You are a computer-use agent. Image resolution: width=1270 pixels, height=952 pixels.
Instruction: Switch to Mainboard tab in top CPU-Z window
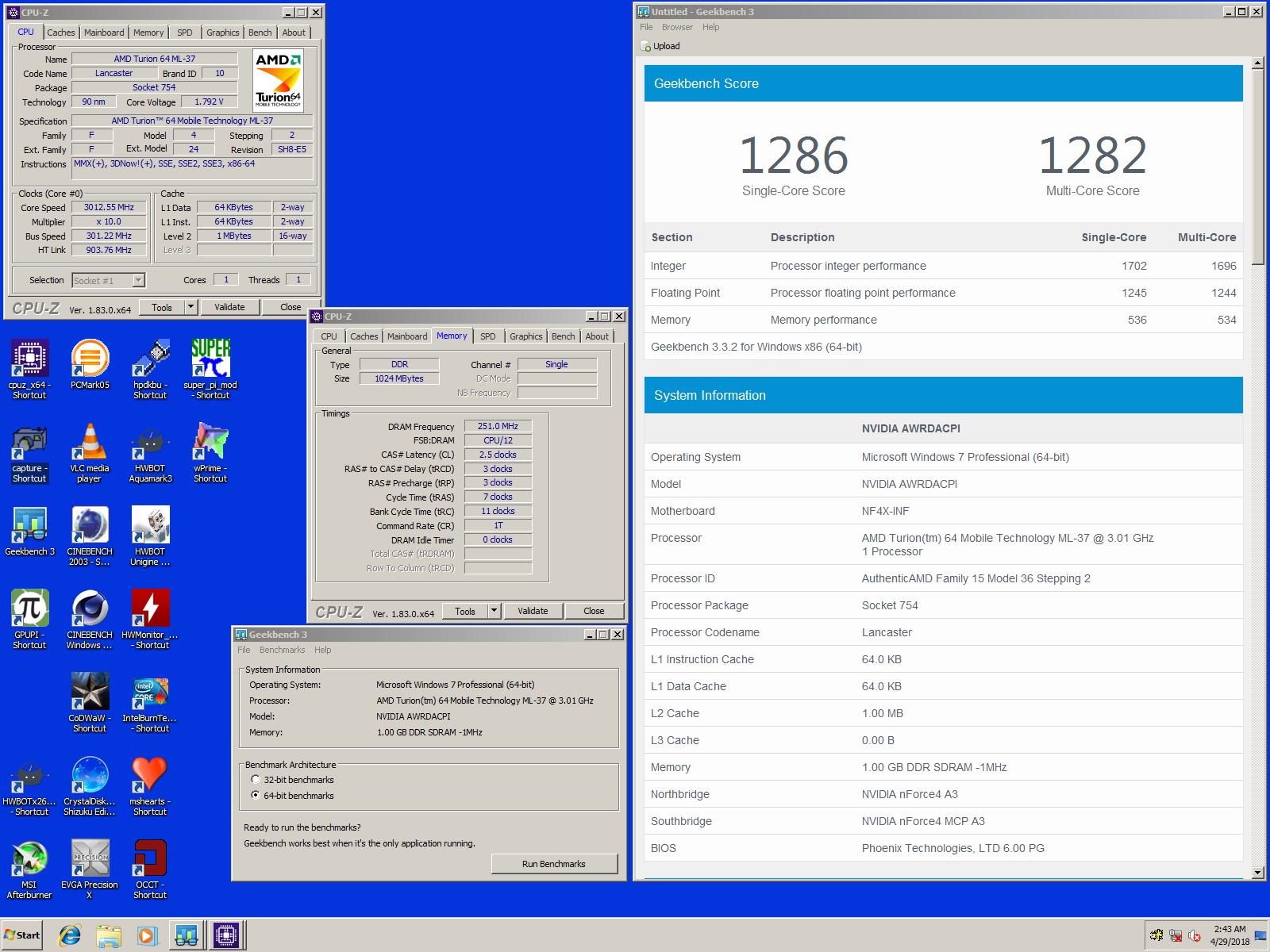click(x=104, y=33)
